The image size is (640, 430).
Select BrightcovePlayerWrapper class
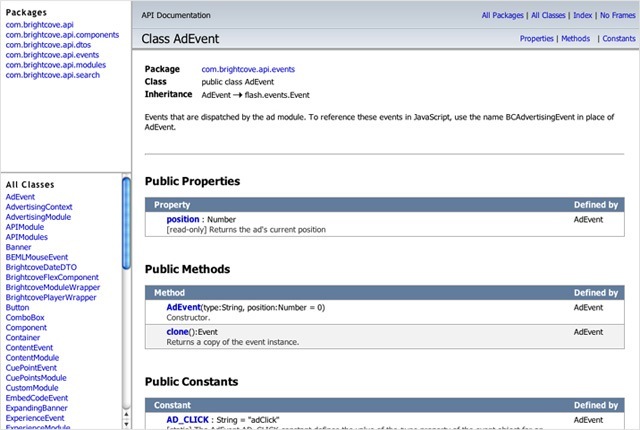51,297
